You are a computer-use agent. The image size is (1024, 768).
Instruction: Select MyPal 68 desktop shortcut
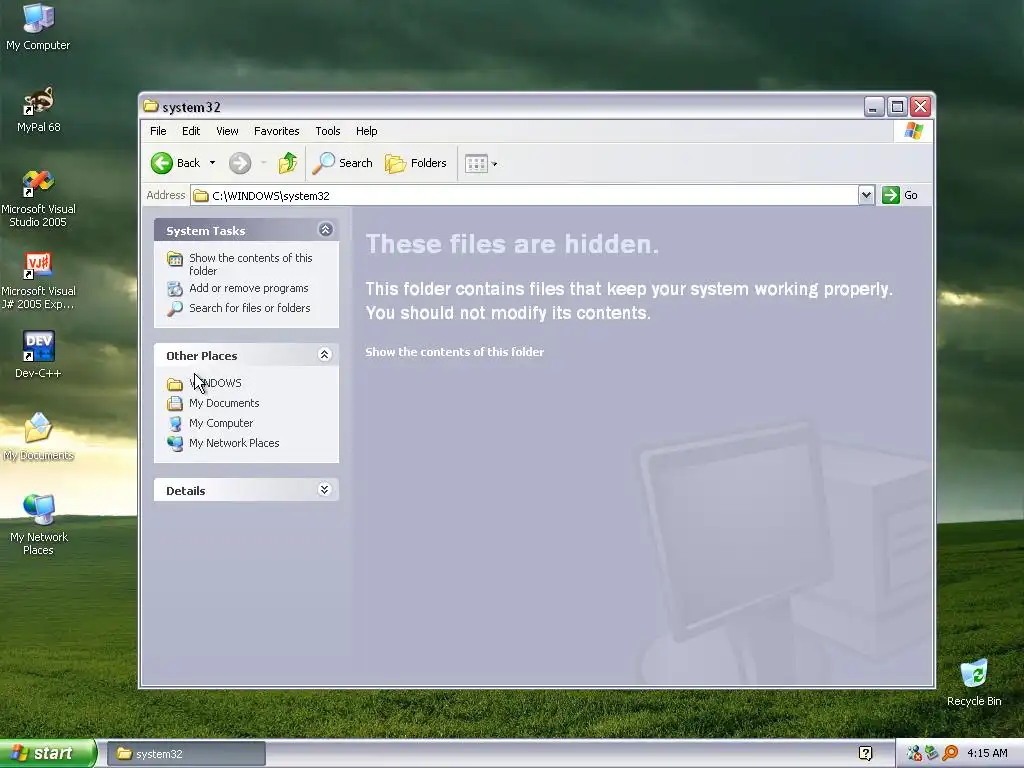point(39,110)
